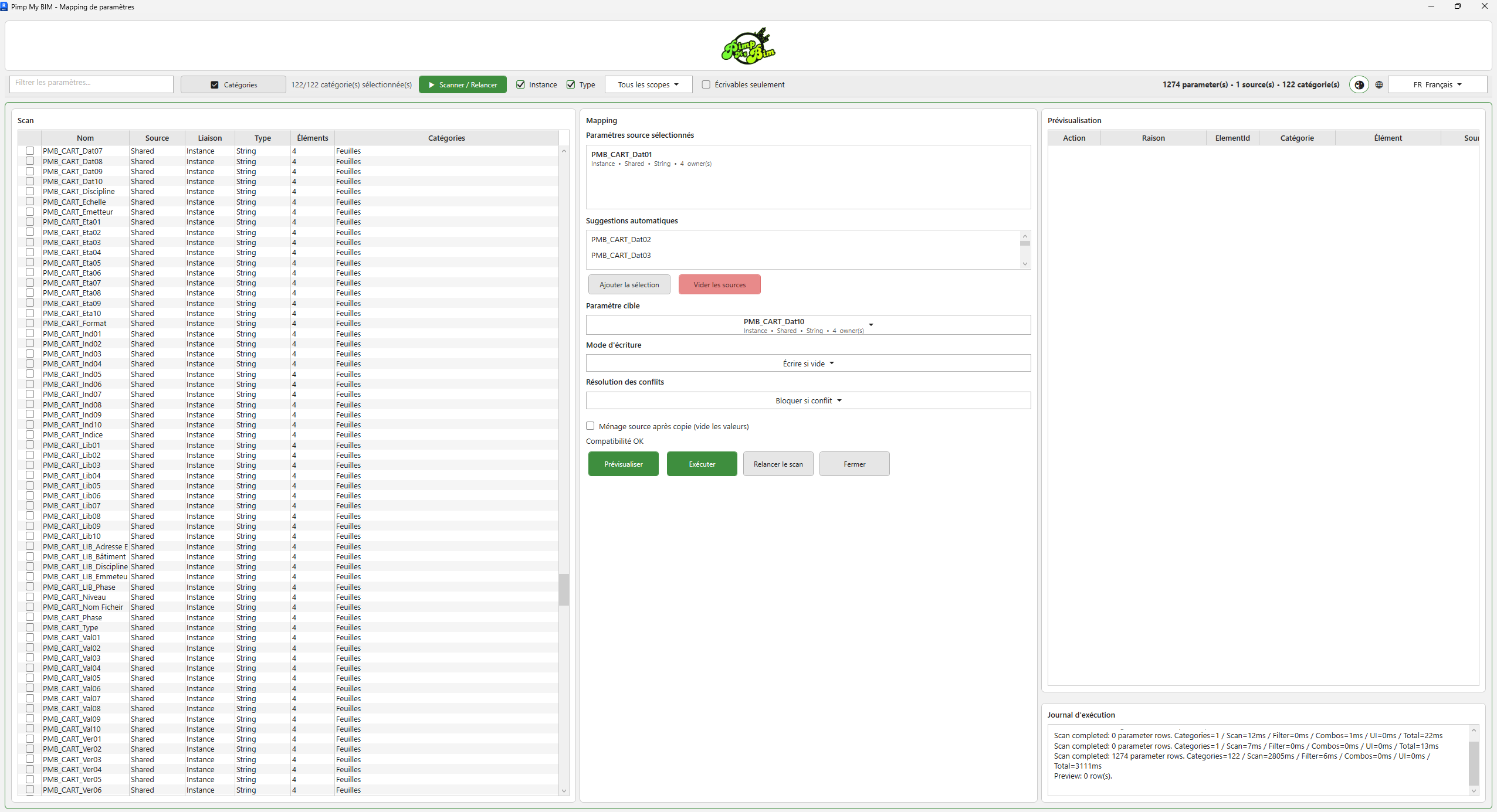Click the PMB_CART_Nom Ficheir row name
Screen dimensions: 1497x812
pyautogui.click(x=83, y=607)
